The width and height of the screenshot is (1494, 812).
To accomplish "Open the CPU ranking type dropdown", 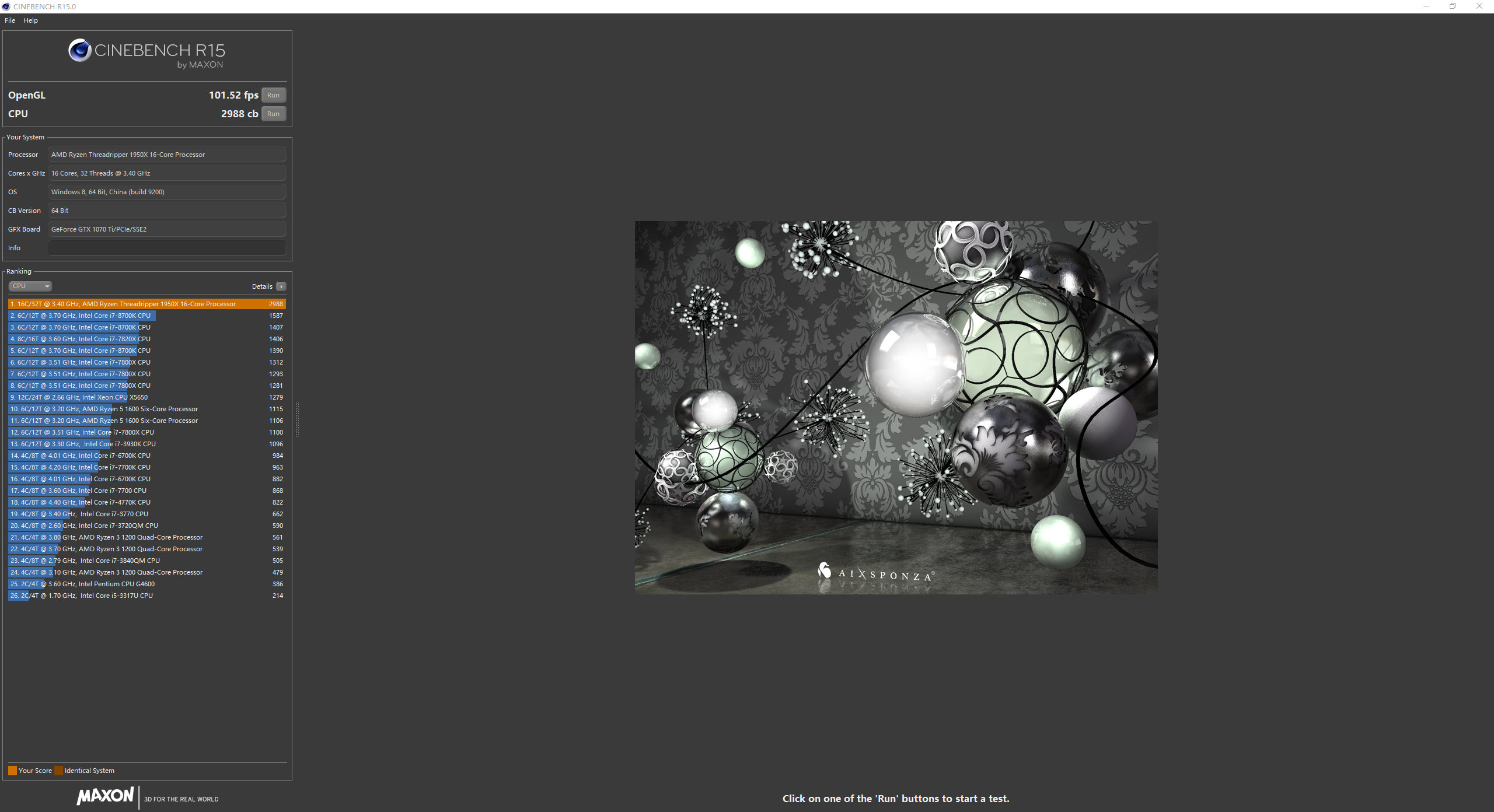I will coord(30,286).
